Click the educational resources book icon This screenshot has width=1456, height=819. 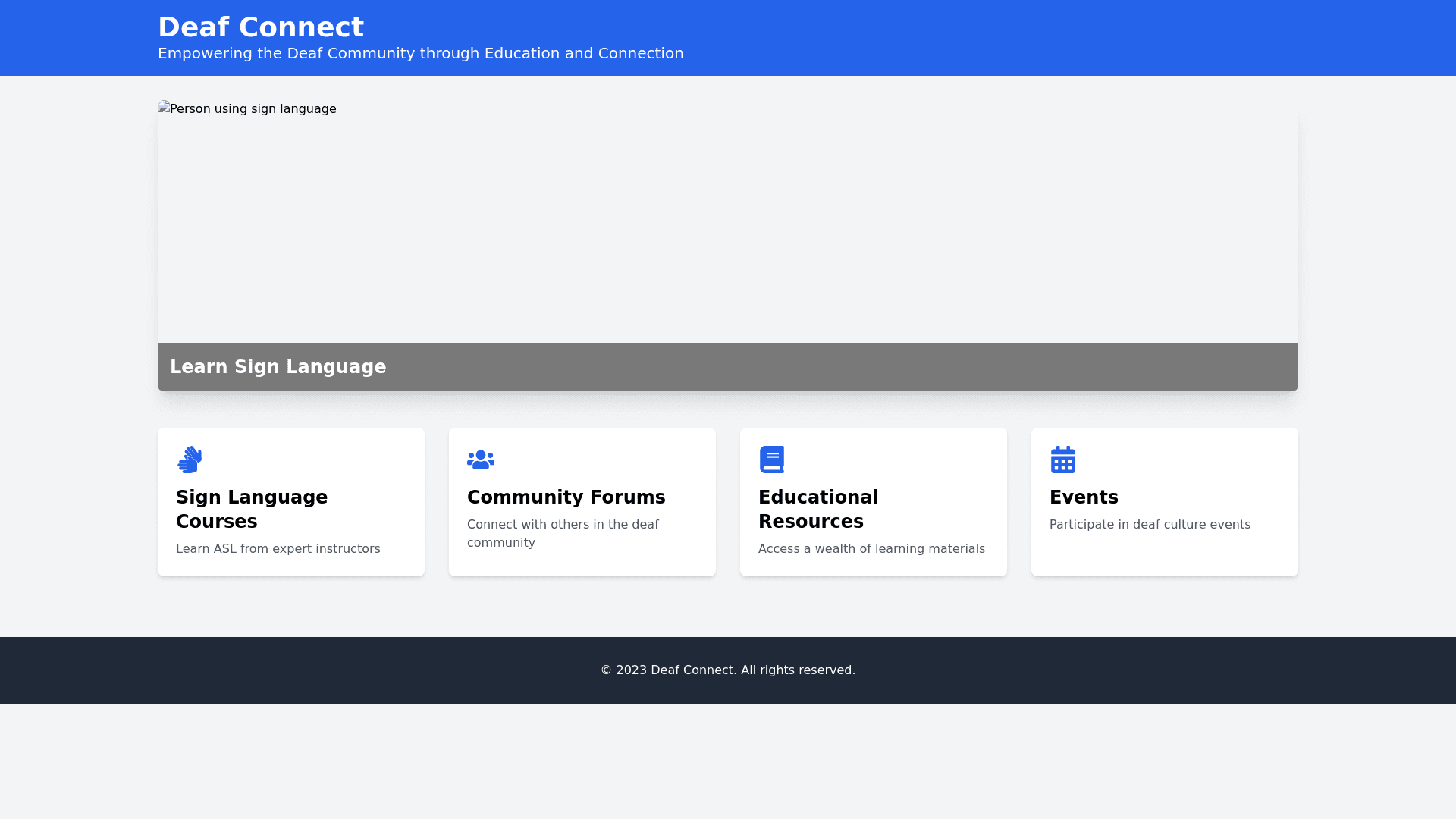[x=771, y=460]
